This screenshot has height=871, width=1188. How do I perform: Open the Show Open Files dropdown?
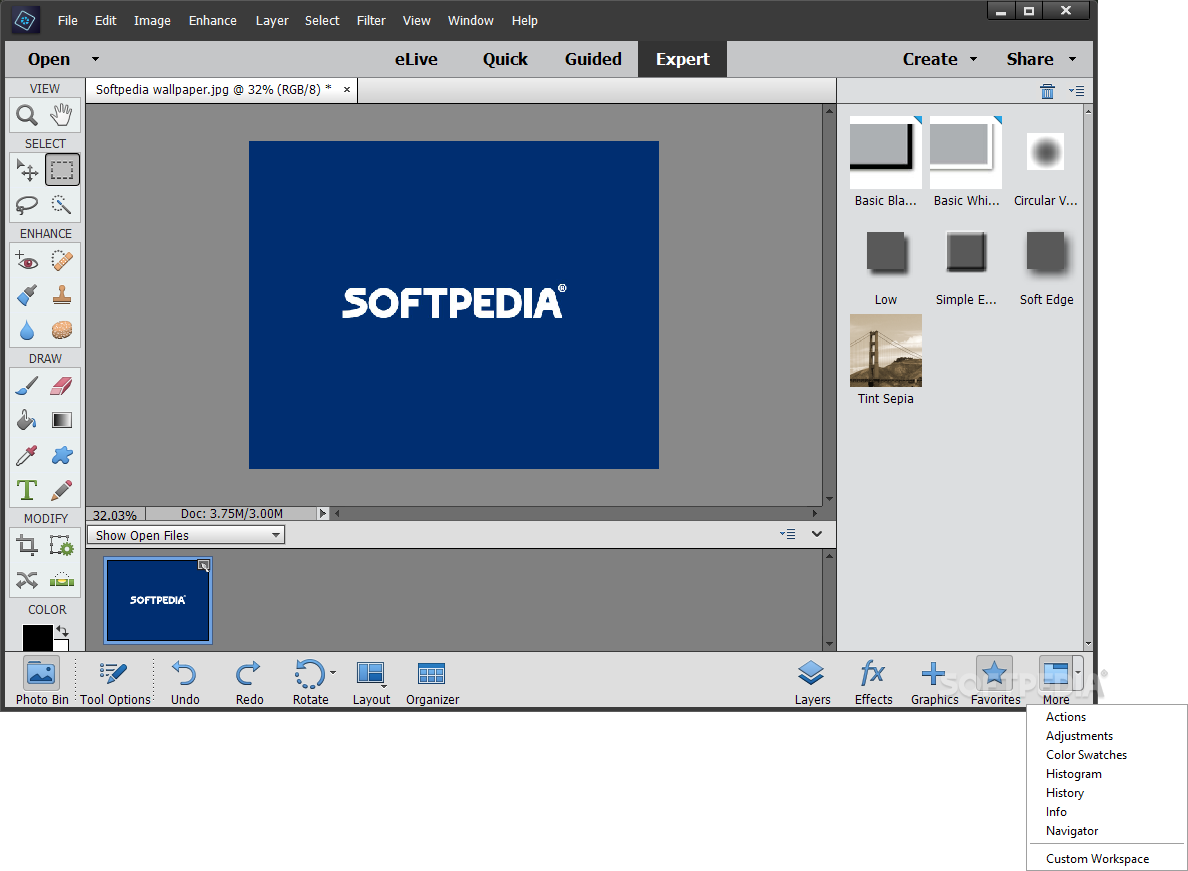click(x=186, y=535)
